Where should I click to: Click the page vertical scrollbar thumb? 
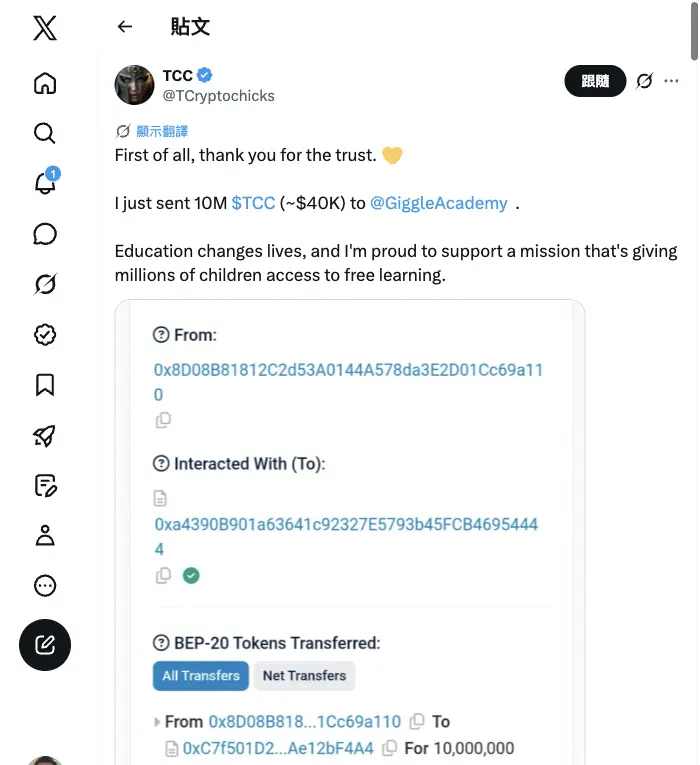(695, 31)
